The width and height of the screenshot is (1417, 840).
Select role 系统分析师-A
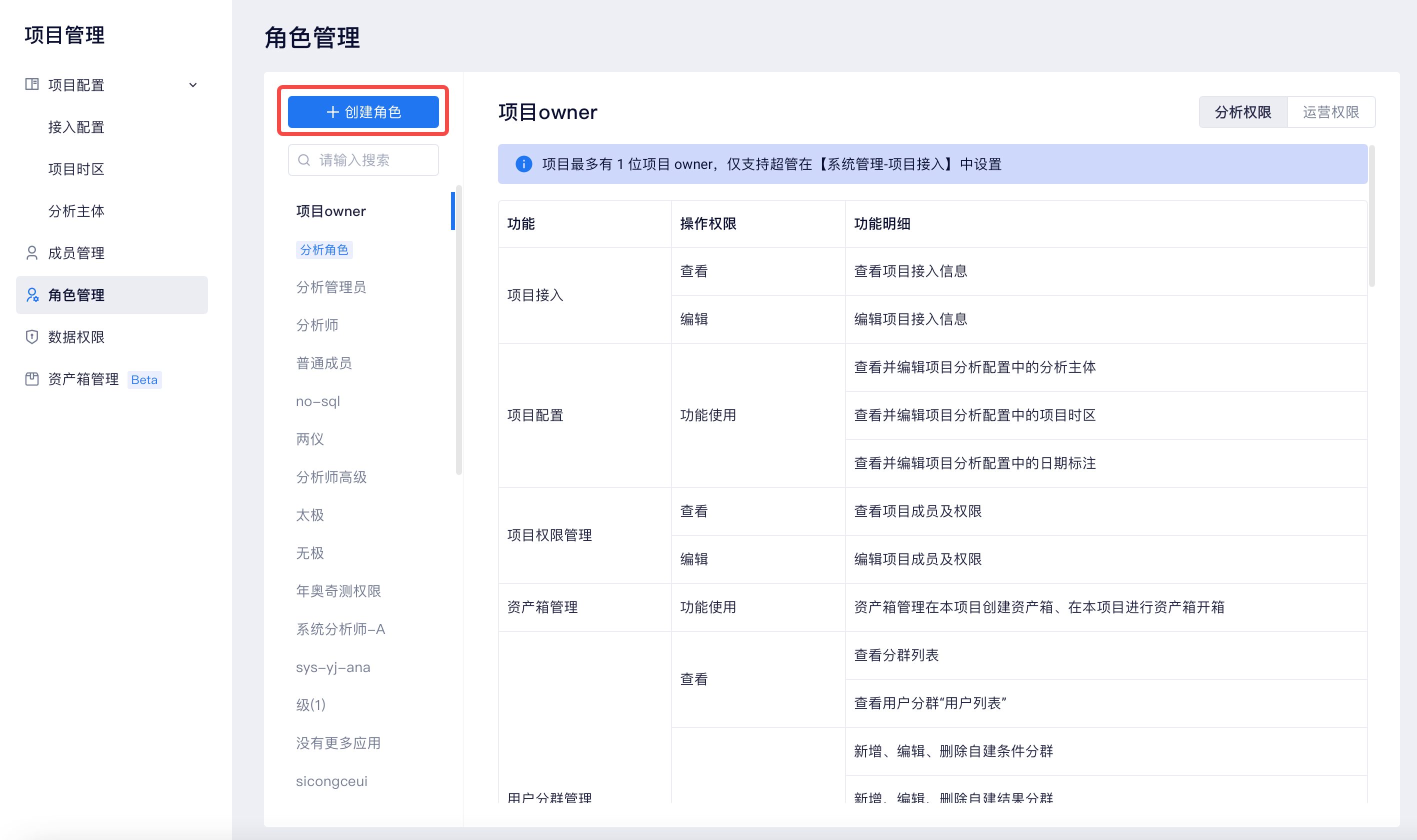pos(340,629)
